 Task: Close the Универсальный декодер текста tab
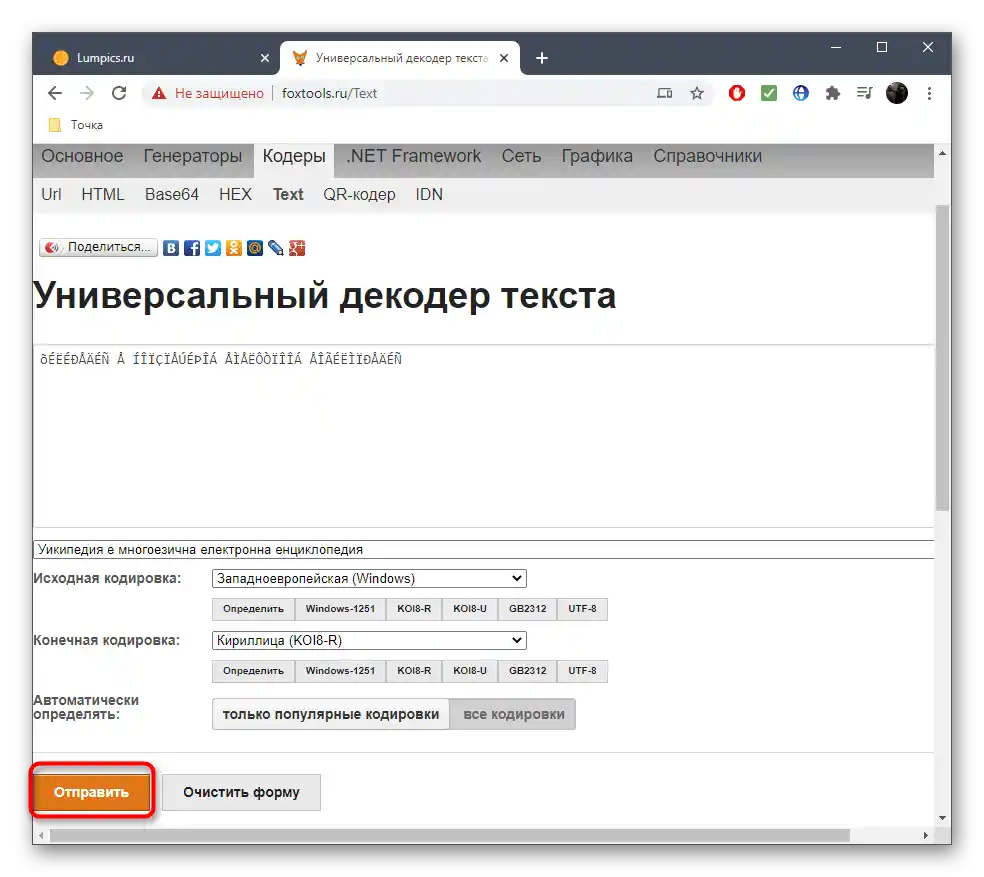point(504,58)
